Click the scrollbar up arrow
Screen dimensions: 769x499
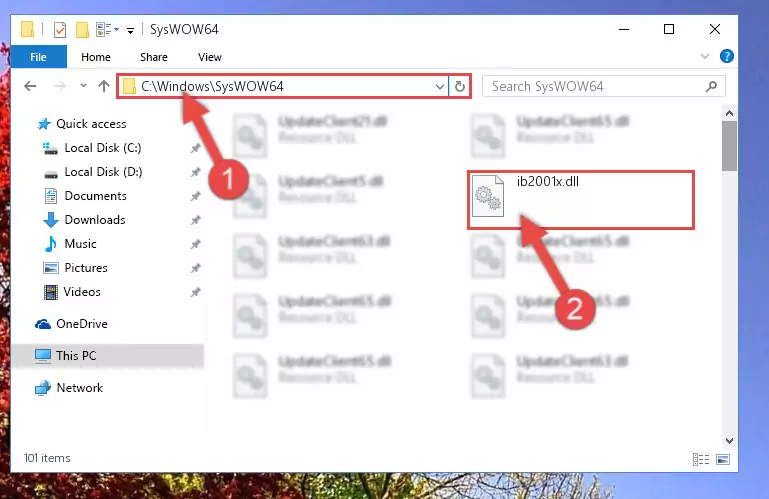[x=729, y=113]
